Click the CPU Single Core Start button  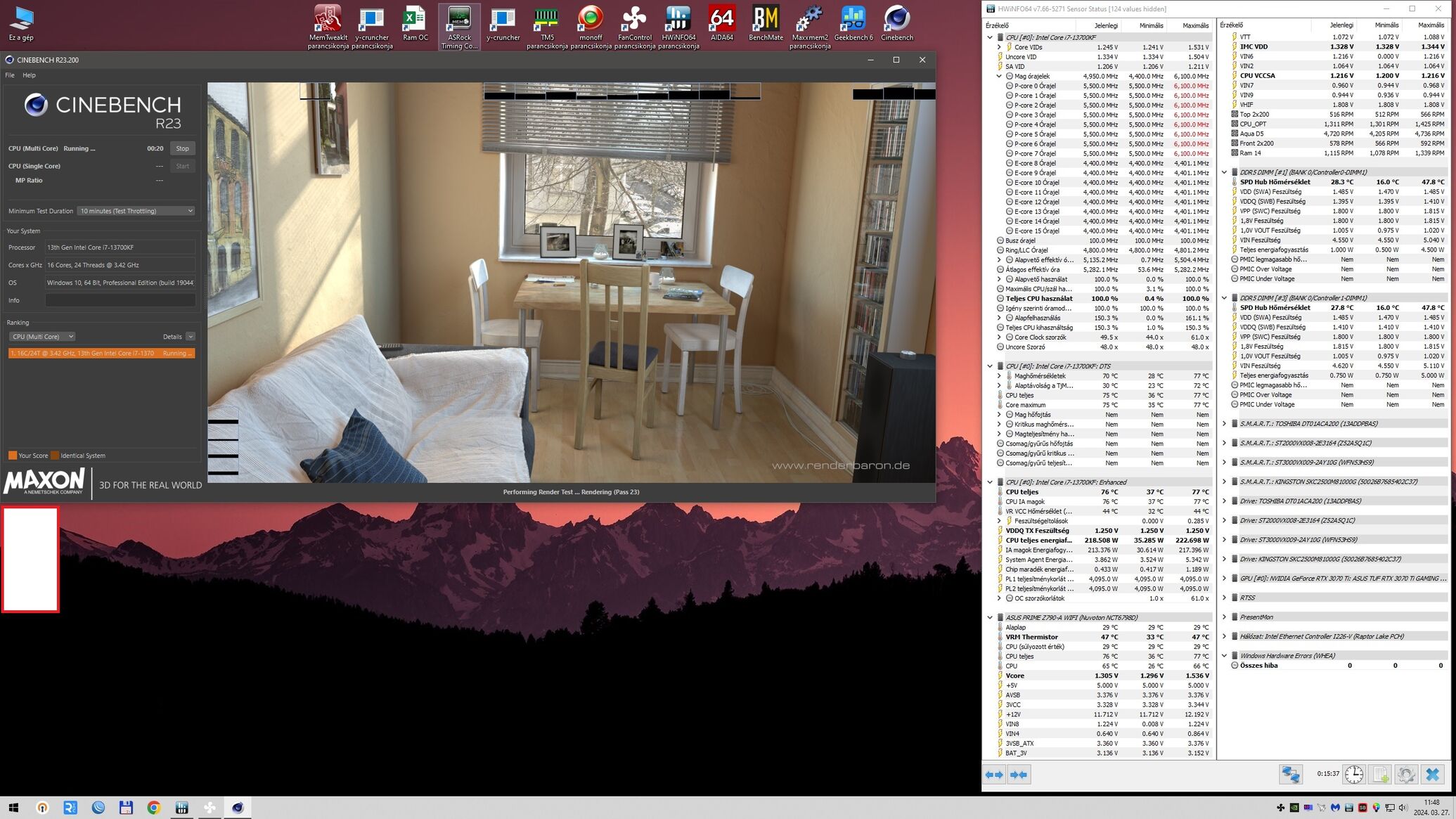pos(182,166)
